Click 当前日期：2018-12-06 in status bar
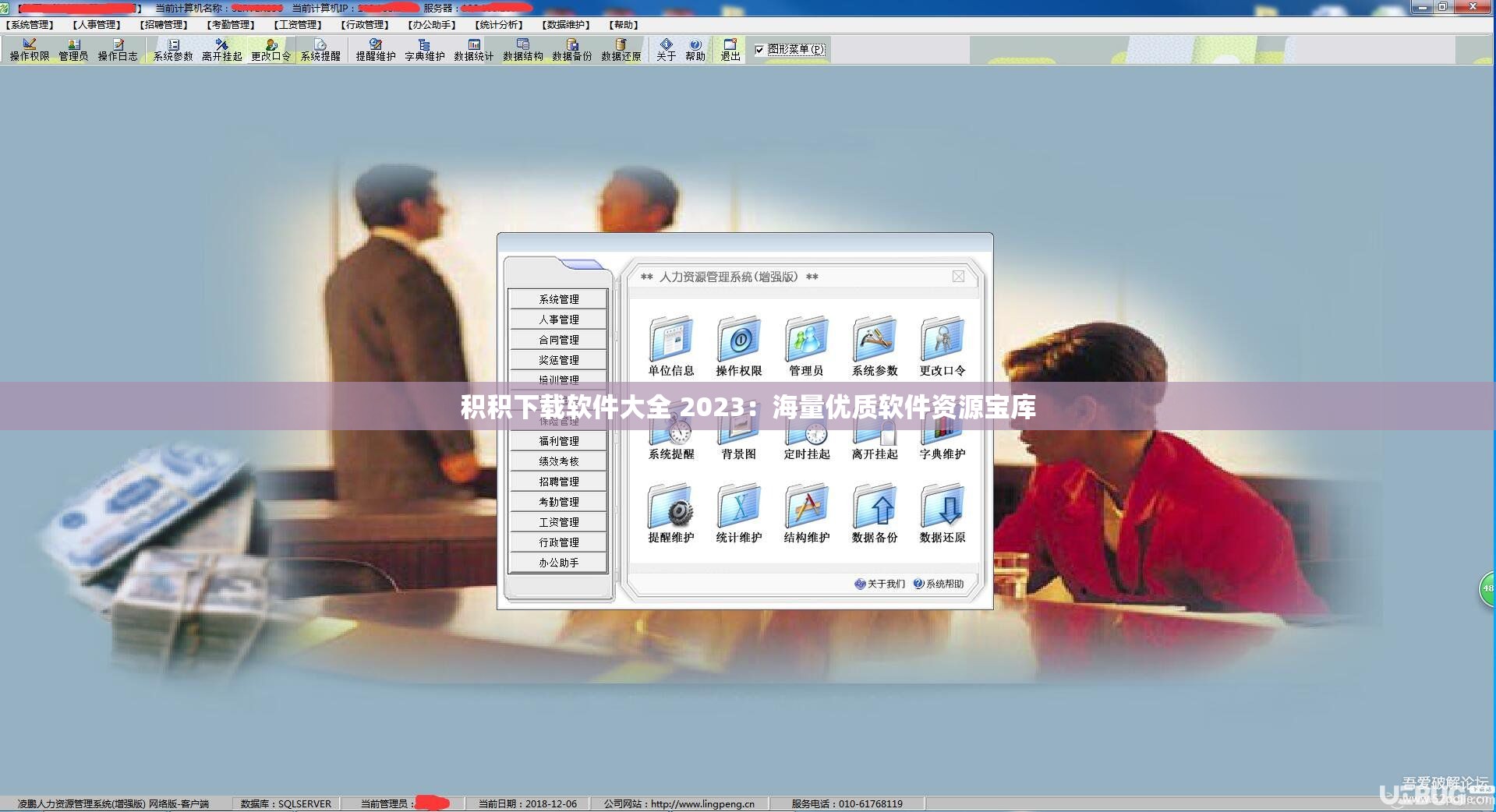Screen dimensions: 1496x812 point(528,803)
